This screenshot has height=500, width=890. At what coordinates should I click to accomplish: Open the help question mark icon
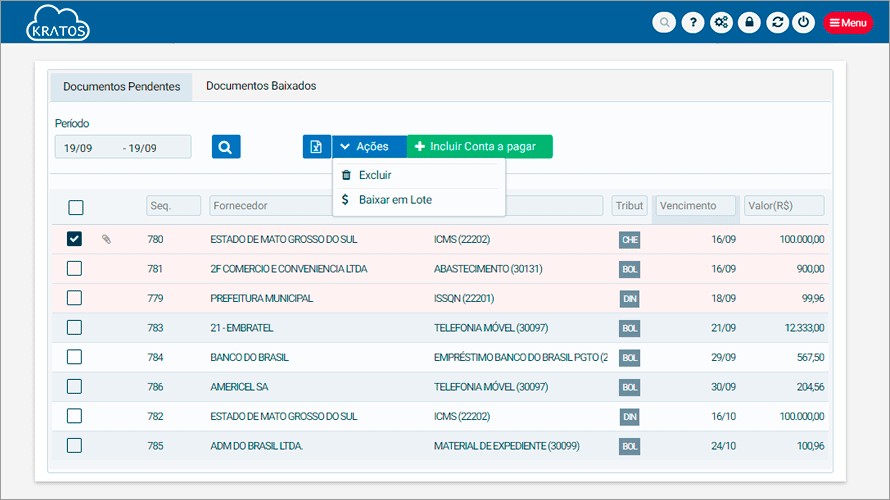tap(693, 23)
